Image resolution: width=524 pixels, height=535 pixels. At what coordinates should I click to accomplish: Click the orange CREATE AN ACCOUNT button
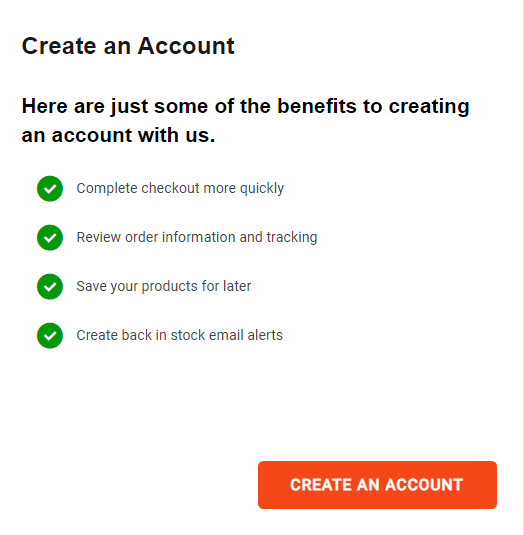pos(377,485)
